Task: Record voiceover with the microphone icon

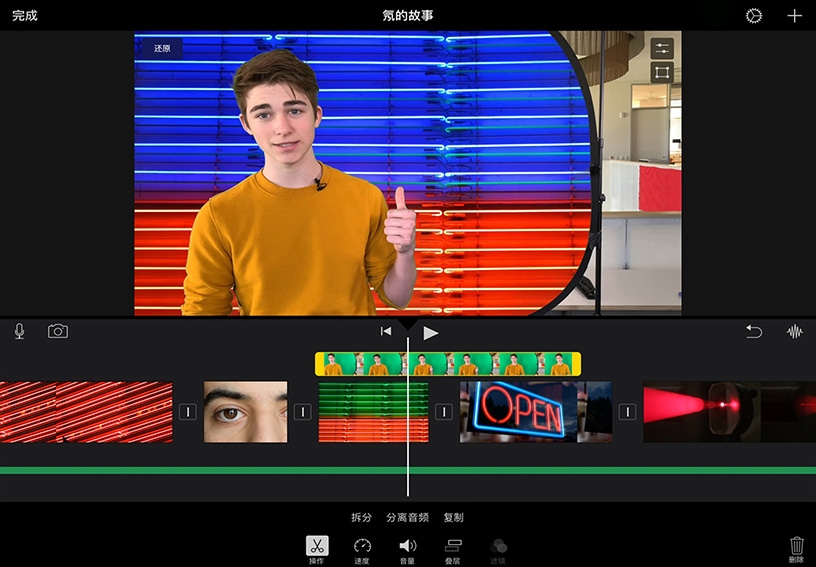Action: pos(19,331)
